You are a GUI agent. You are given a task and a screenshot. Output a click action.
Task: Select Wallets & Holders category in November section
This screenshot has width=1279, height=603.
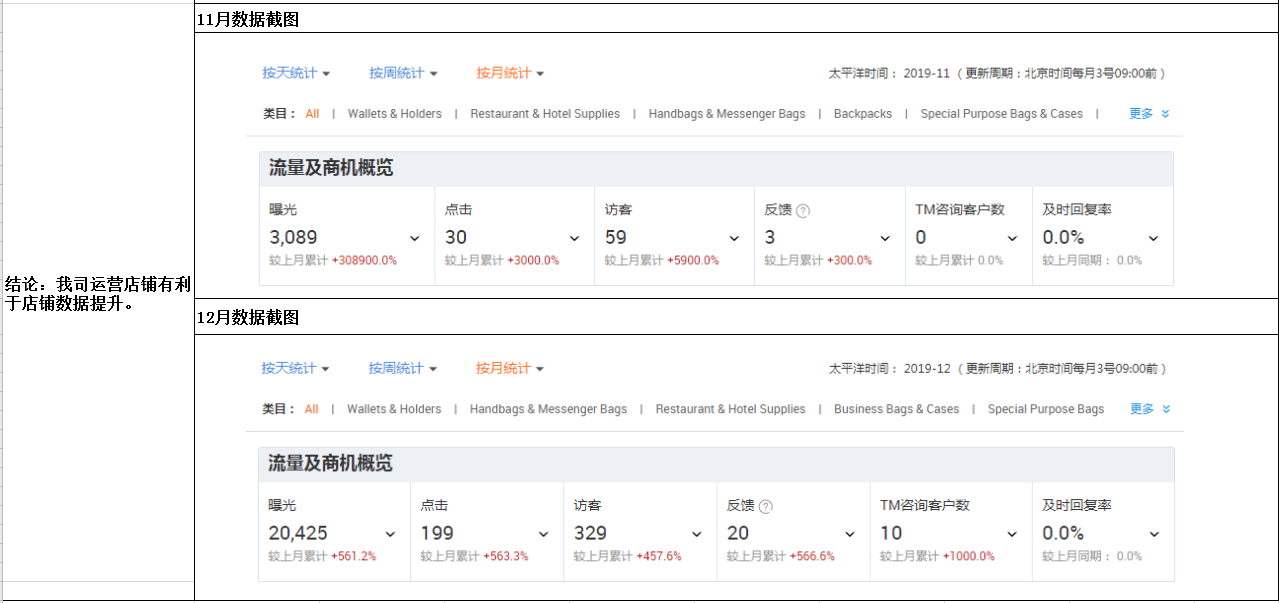pos(394,114)
